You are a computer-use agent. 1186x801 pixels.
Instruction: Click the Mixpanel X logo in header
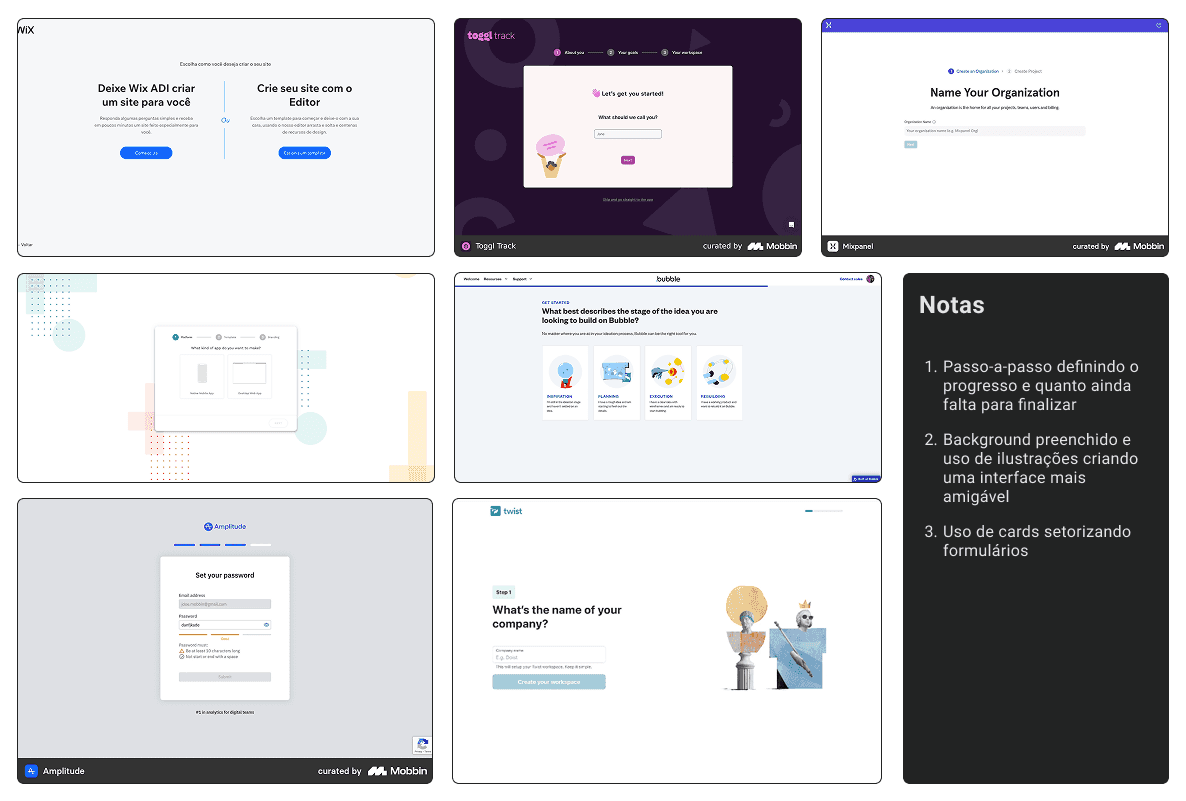[829, 25]
